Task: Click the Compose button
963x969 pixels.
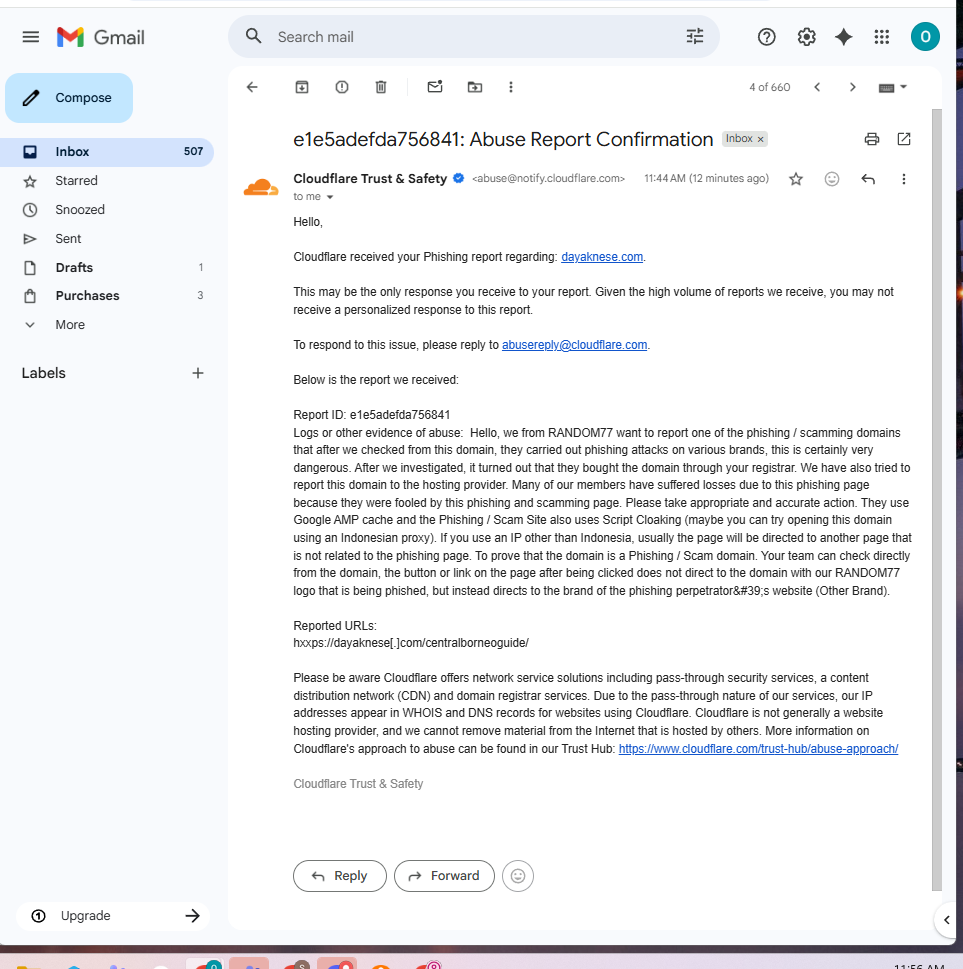Action: [x=69, y=98]
